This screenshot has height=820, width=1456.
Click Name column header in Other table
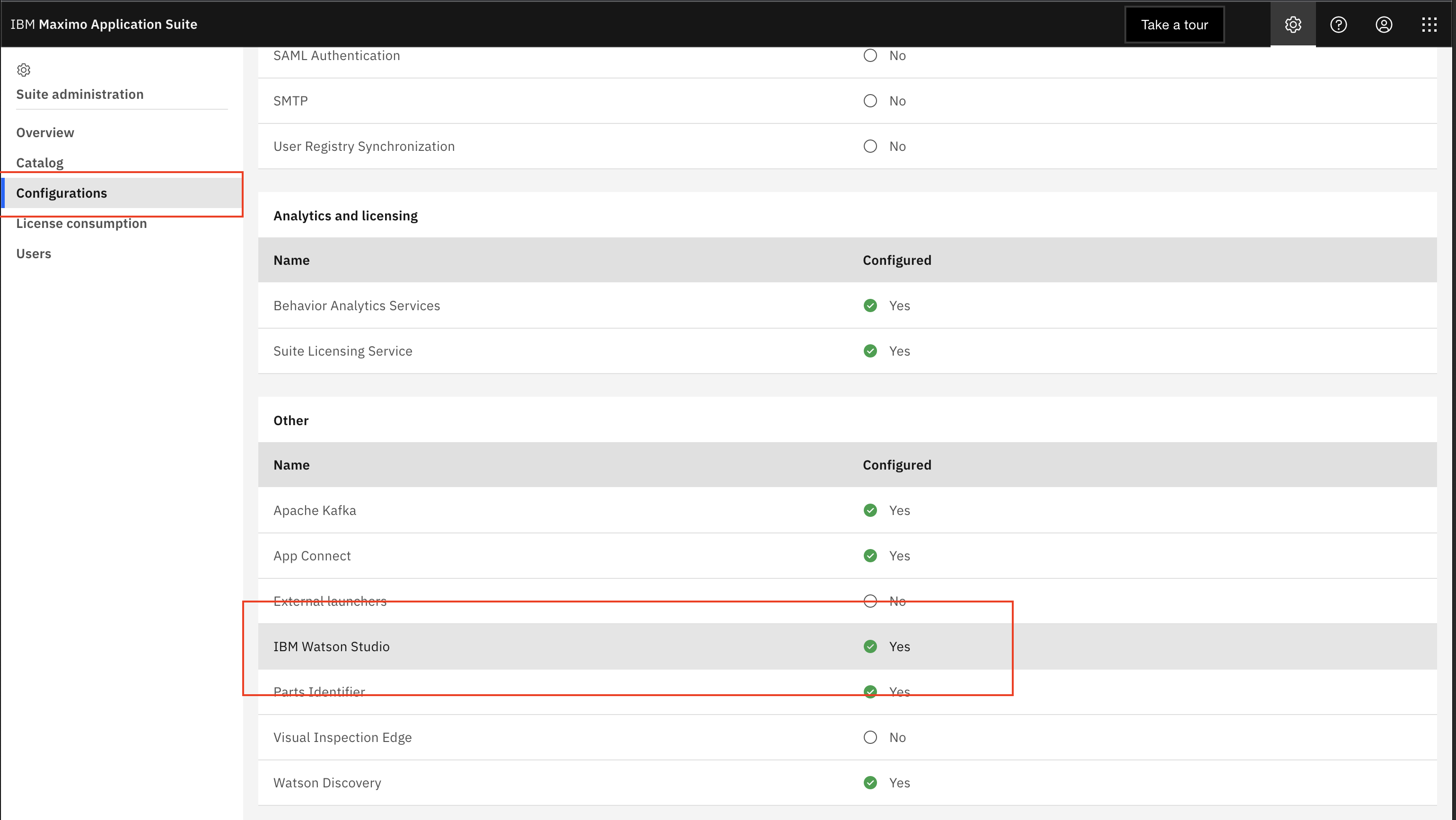click(292, 464)
